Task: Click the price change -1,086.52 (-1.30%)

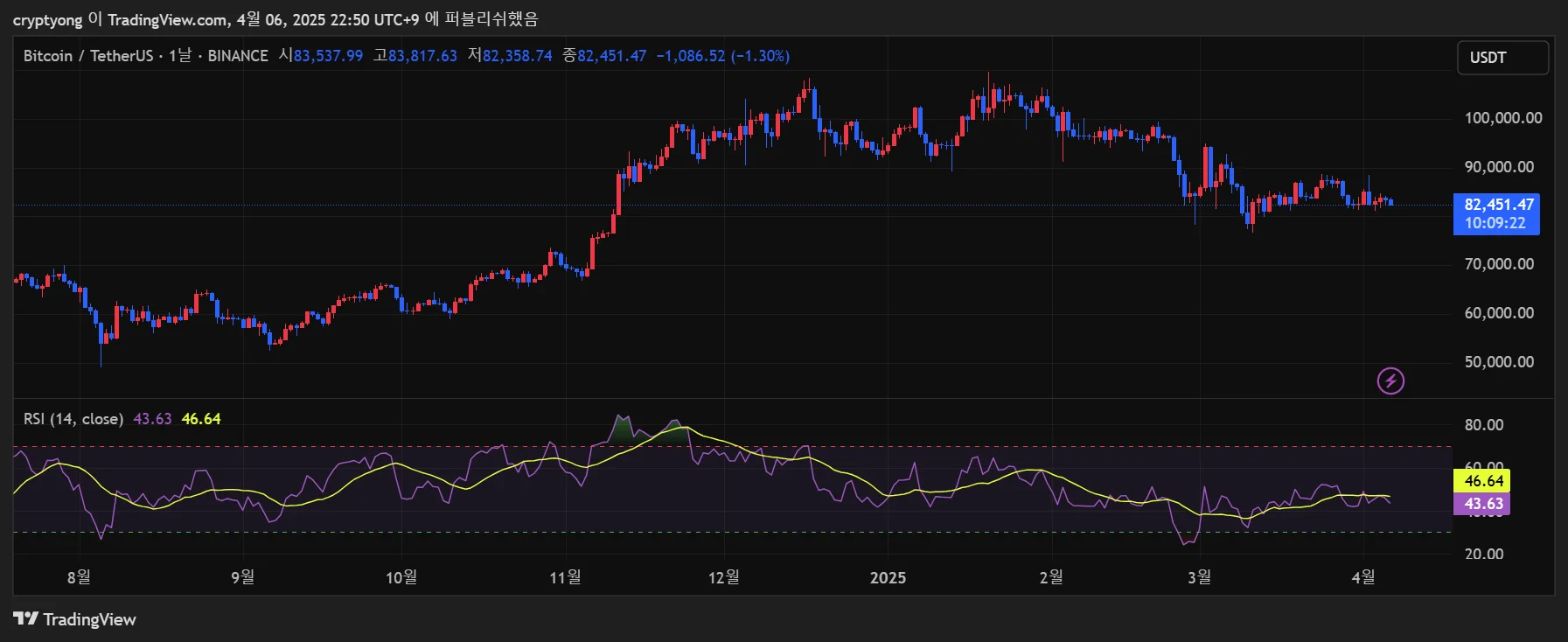Action: click(722, 56)
